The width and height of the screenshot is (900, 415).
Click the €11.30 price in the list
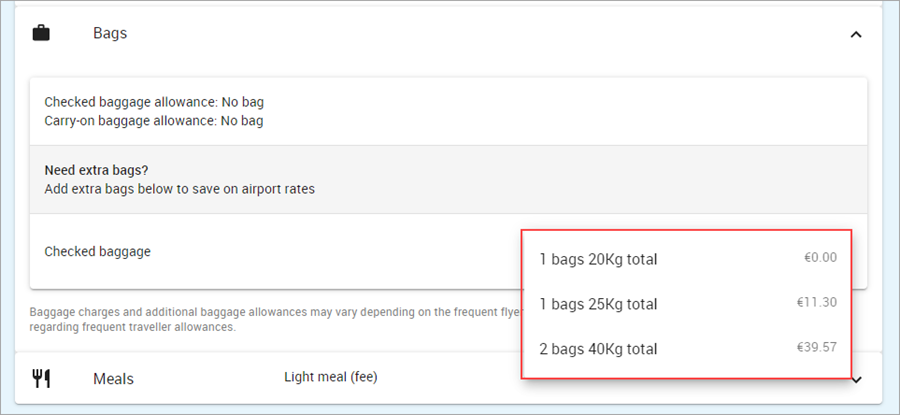coord(817,302)
